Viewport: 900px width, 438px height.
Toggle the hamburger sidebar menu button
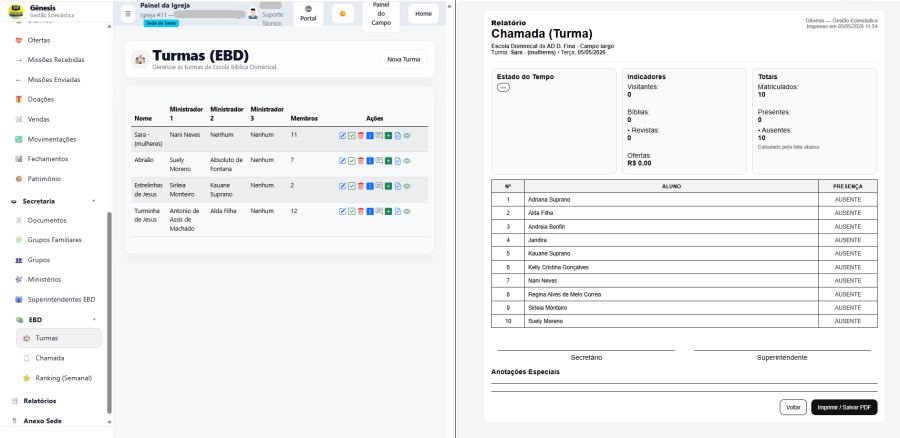coord(128,14)
